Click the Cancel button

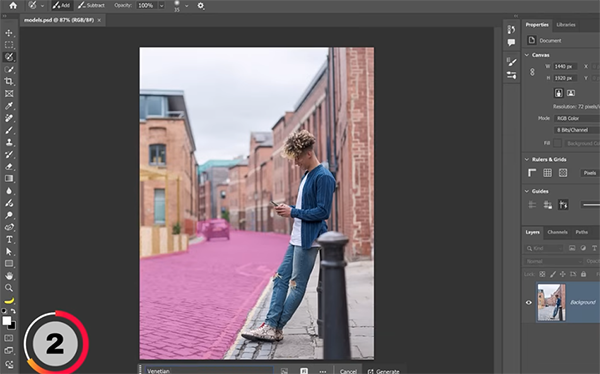348,371
